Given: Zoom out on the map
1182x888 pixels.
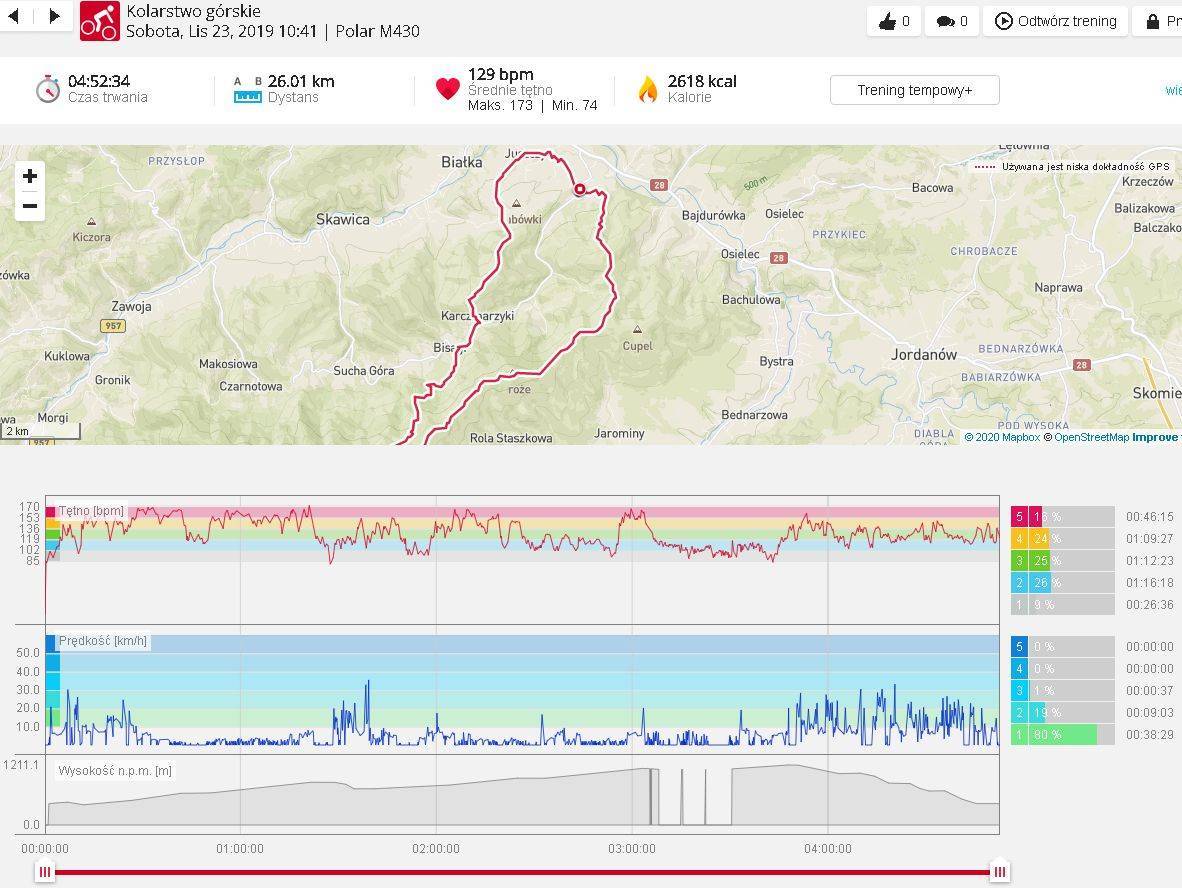Looking at the screenshot, I should click(30, 206).
